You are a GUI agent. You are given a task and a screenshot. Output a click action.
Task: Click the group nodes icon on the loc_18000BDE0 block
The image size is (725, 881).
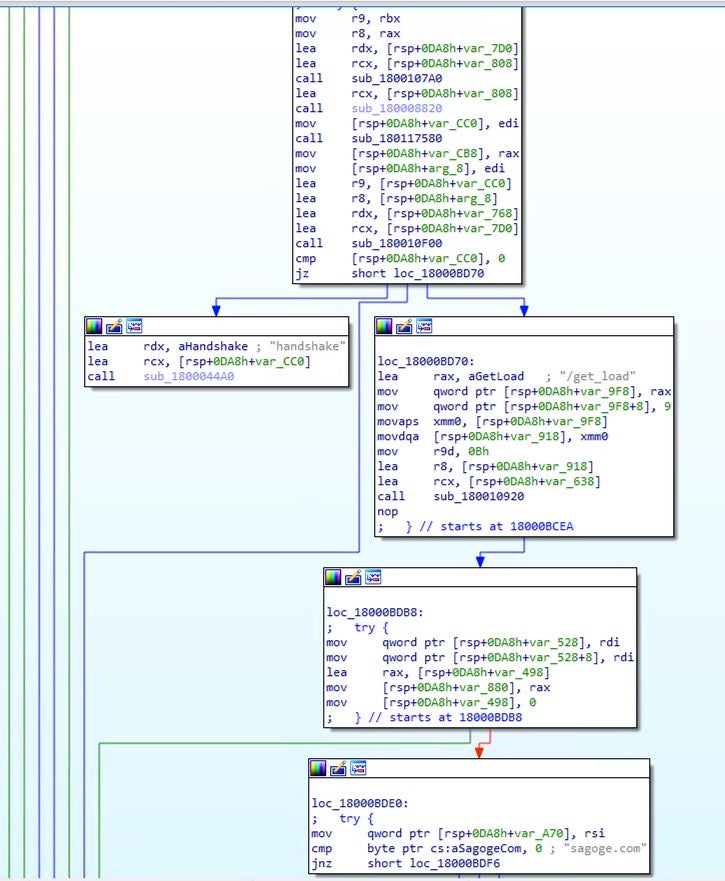pos(357,768)
